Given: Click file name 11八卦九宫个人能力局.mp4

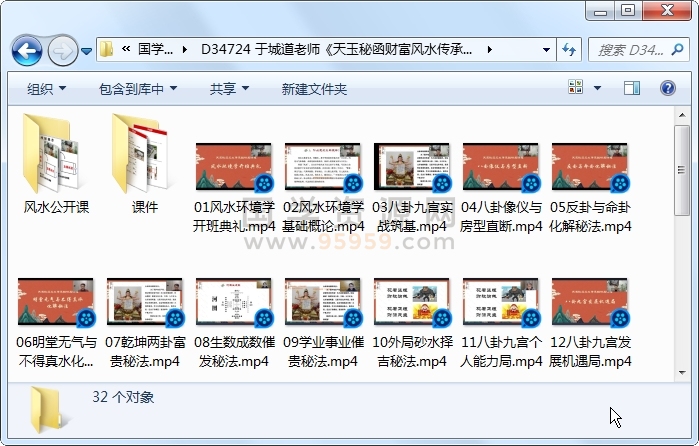Looking at the screenshot, I should [501, 351].
